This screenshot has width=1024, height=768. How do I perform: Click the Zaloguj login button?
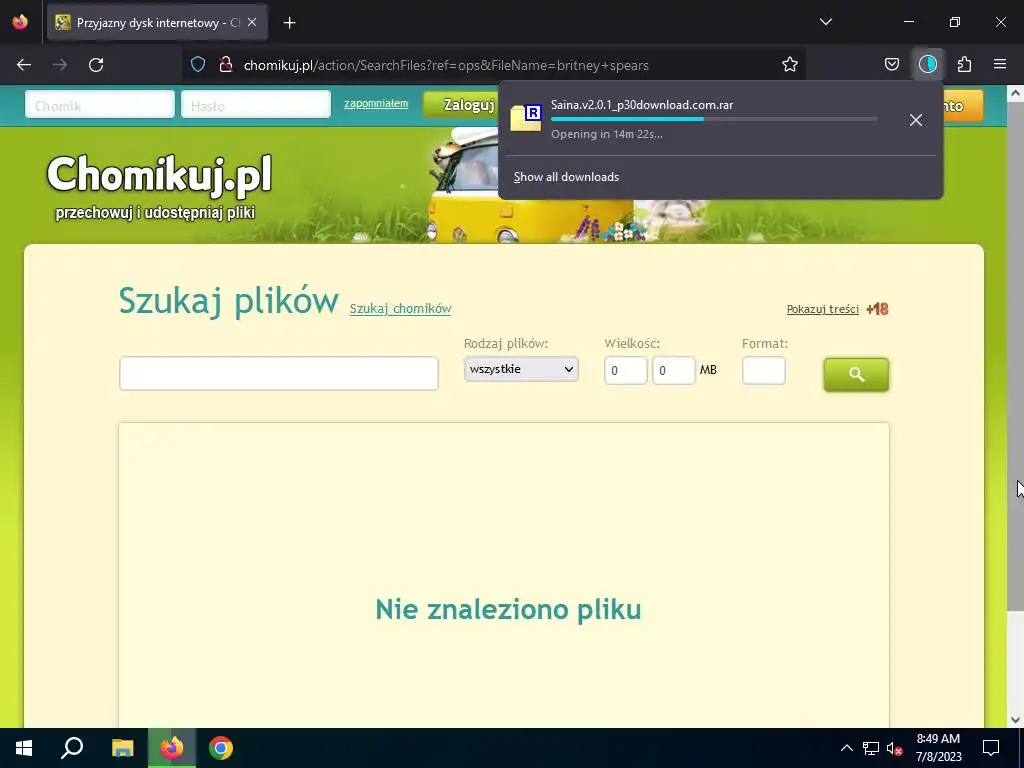click(x=462, y=104)
